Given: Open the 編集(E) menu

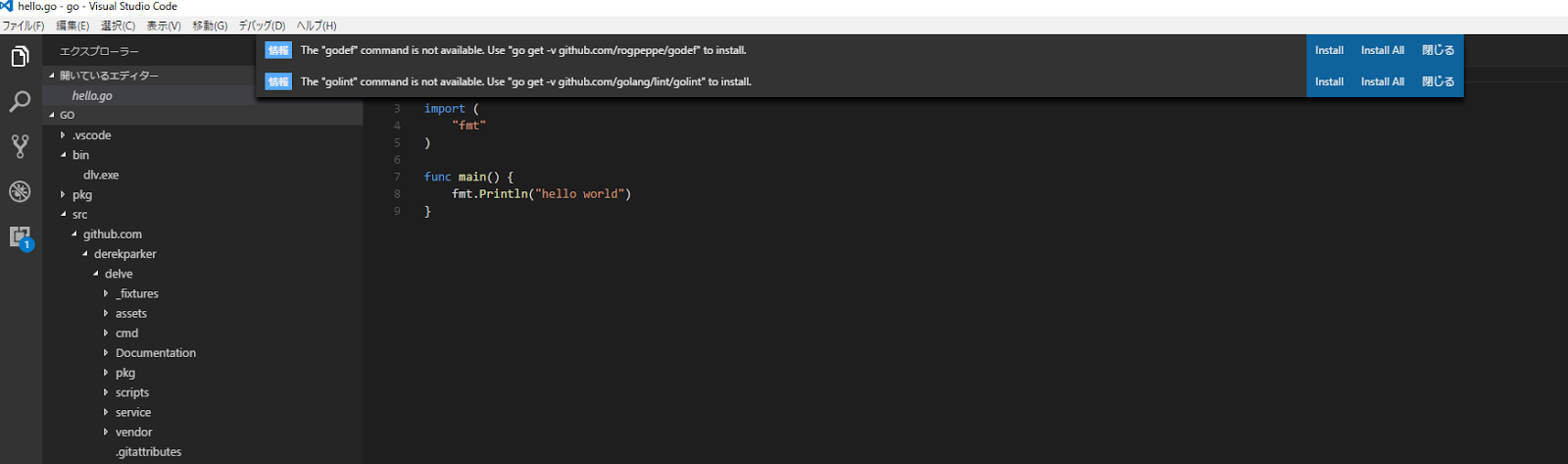Looking at the screenshot, I should coord(73,26).
